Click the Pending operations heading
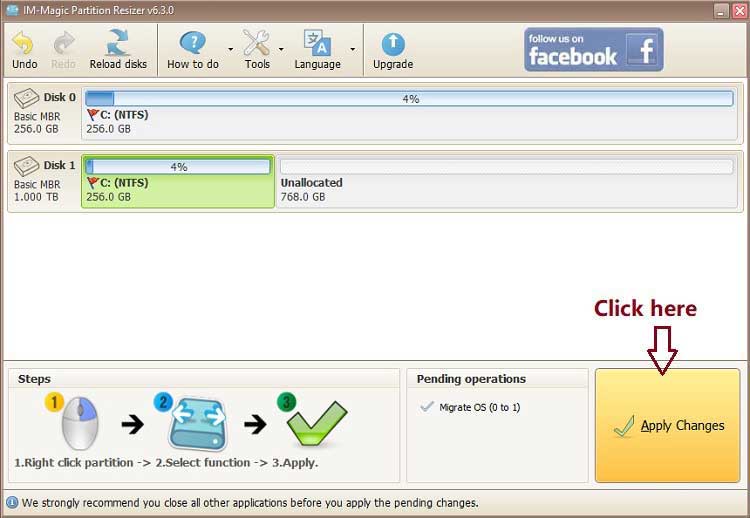750x518 pixels. [x=471, y=379]
